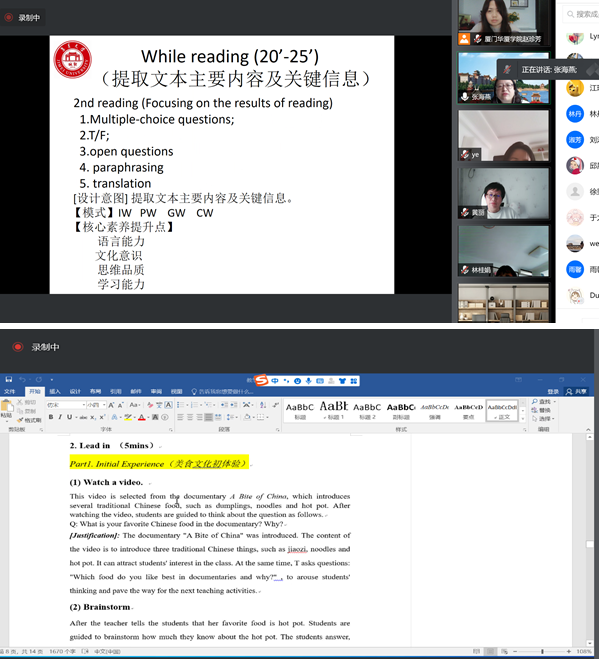This screenshot has width=599, height=659.
Task: Expand the Word styles gallery
Action: (x=523, y=419)
